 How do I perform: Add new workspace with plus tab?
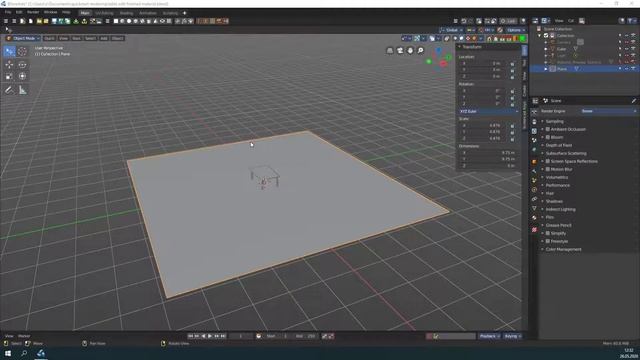click(184, 13)
